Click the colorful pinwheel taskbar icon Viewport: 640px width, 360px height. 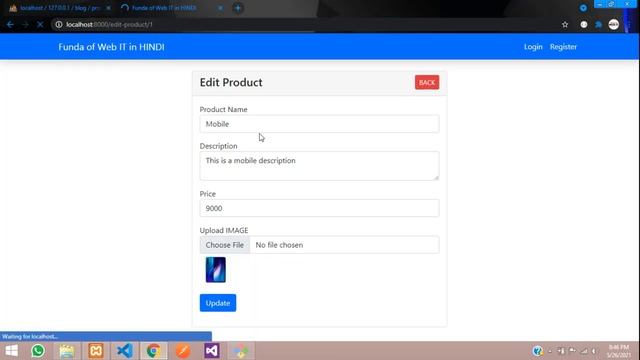[241, 351]
